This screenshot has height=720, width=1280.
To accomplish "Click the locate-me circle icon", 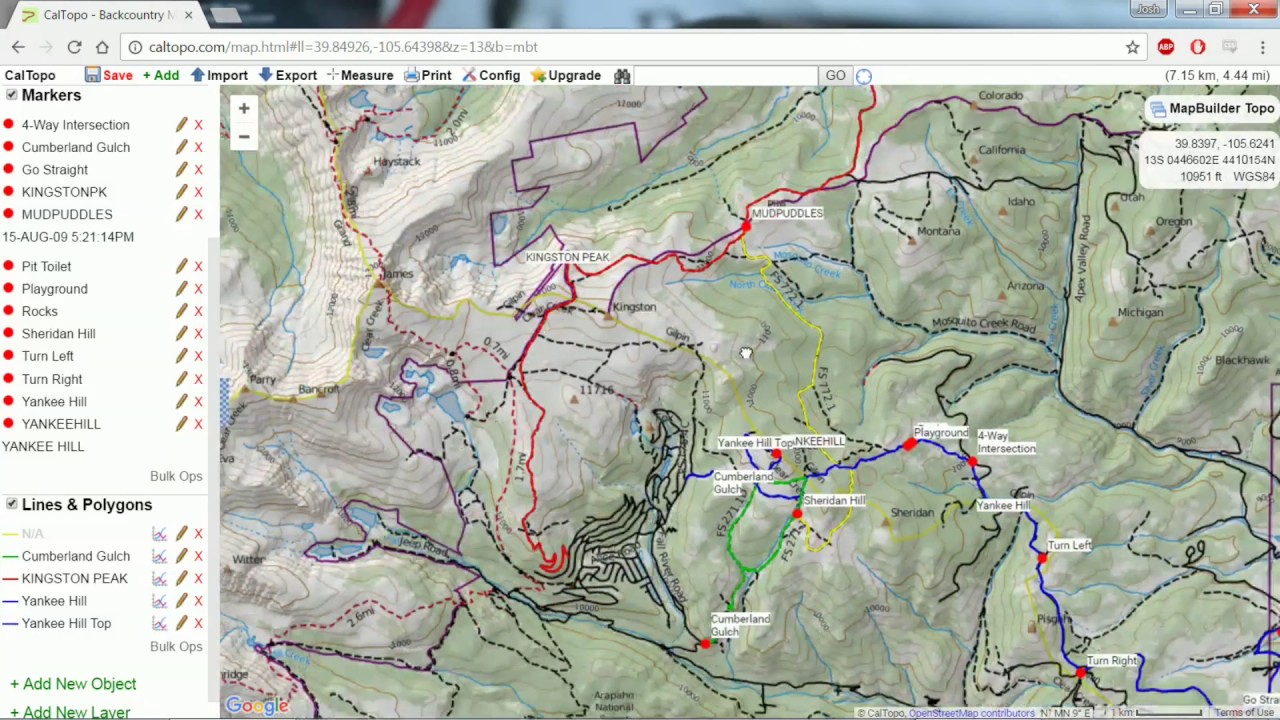I will [864, 76].
